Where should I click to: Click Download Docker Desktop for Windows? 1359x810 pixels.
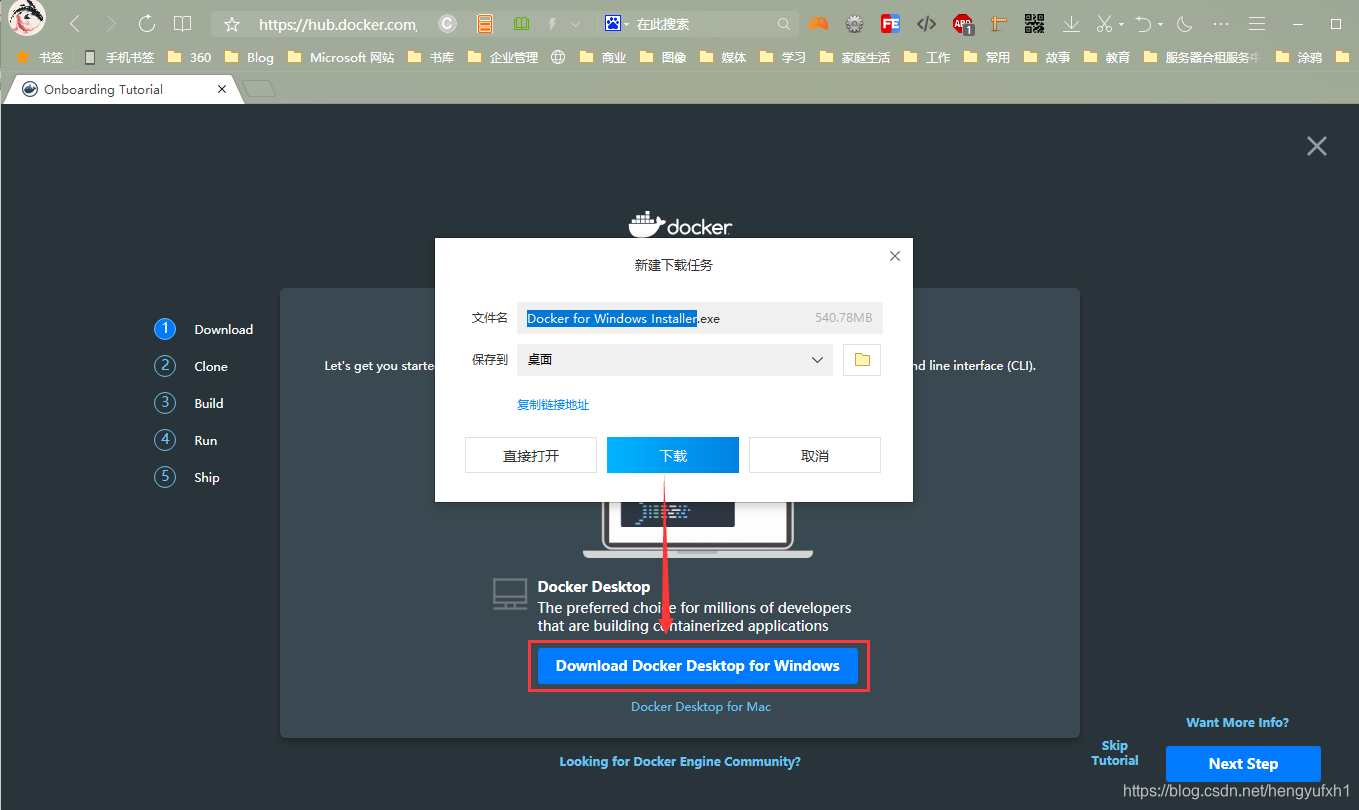tap(698, 666)
